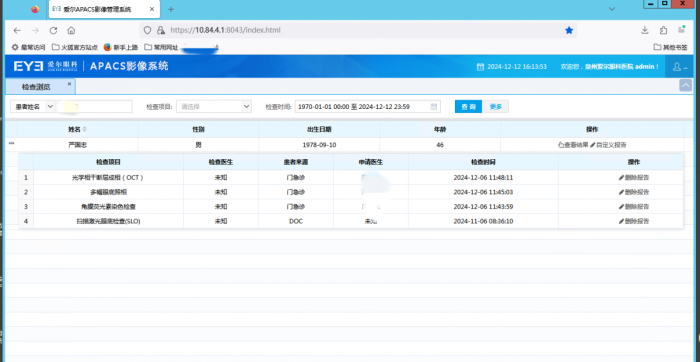Image resolution: width=700 pixels, height=362 pixels.
Task: Click the 检查时间 column header
Action: coord(483,162)
